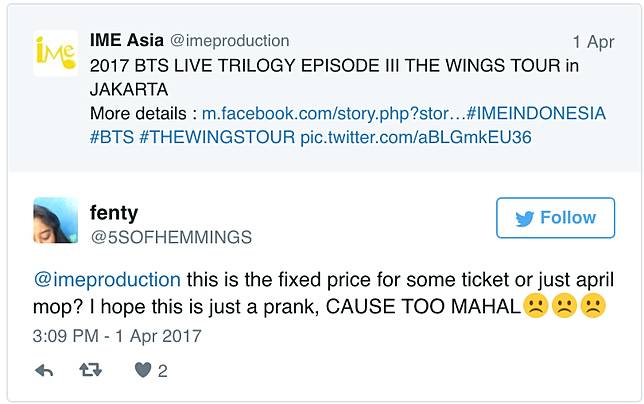Viewport: 644px width, 404px height.
Task: Retweet fenty's tweet
Action: (91, 370)
